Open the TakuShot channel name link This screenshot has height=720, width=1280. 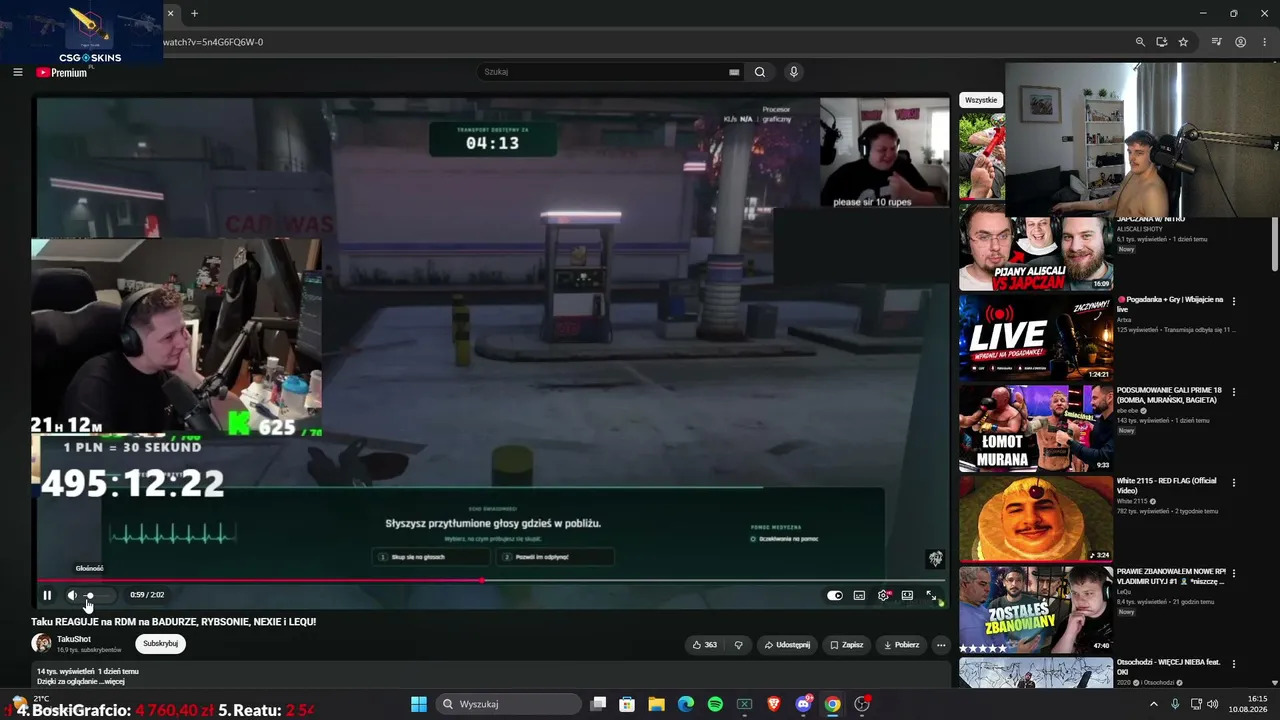click(74, 639)
